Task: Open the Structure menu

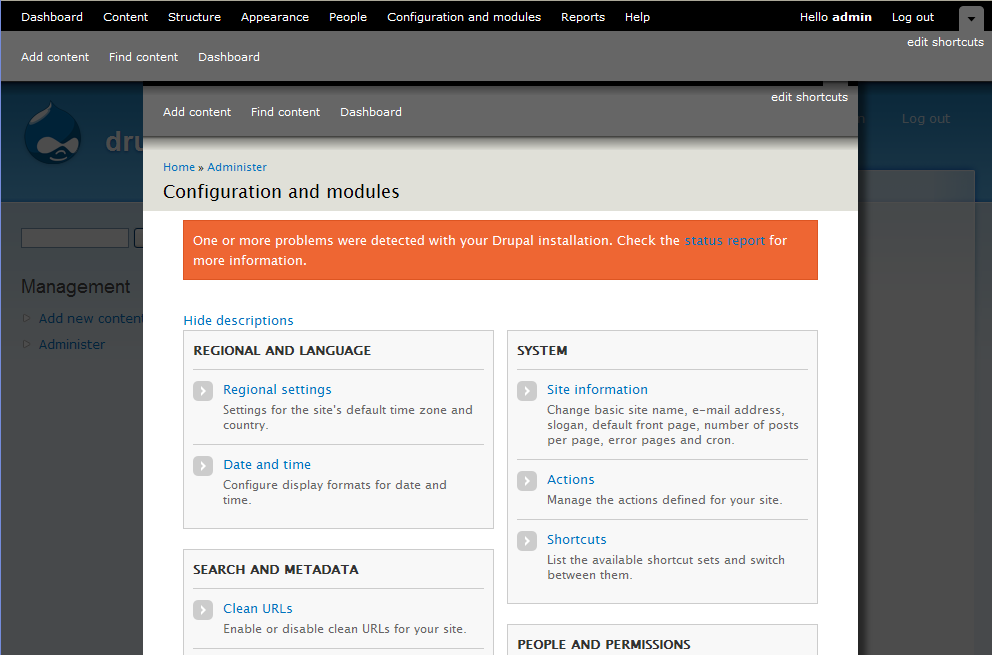Action: (194, 17)
